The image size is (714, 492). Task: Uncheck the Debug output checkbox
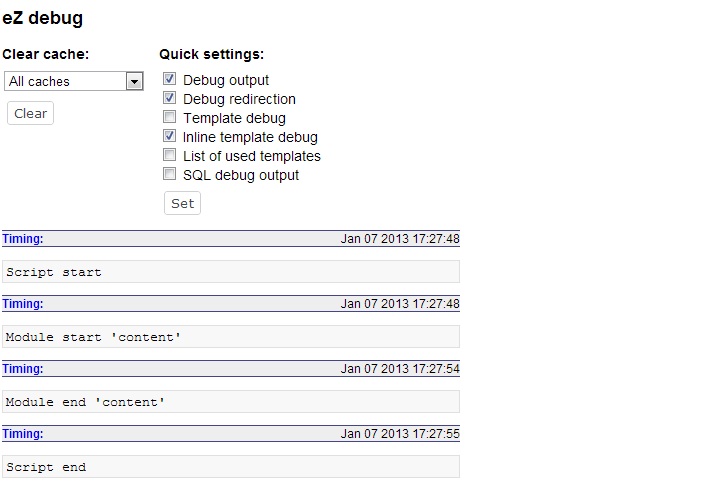click(x=169, y=79)
